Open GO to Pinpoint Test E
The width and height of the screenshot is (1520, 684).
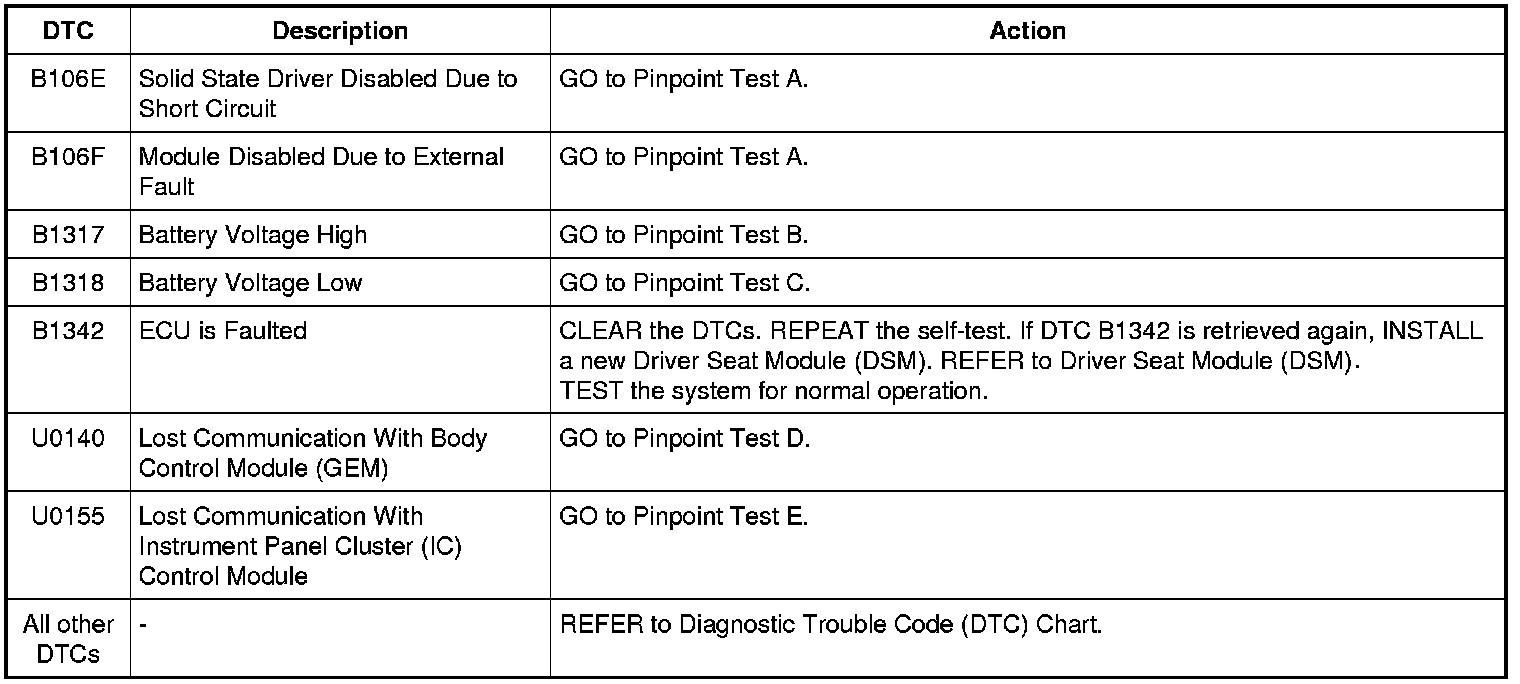(684, 516)
